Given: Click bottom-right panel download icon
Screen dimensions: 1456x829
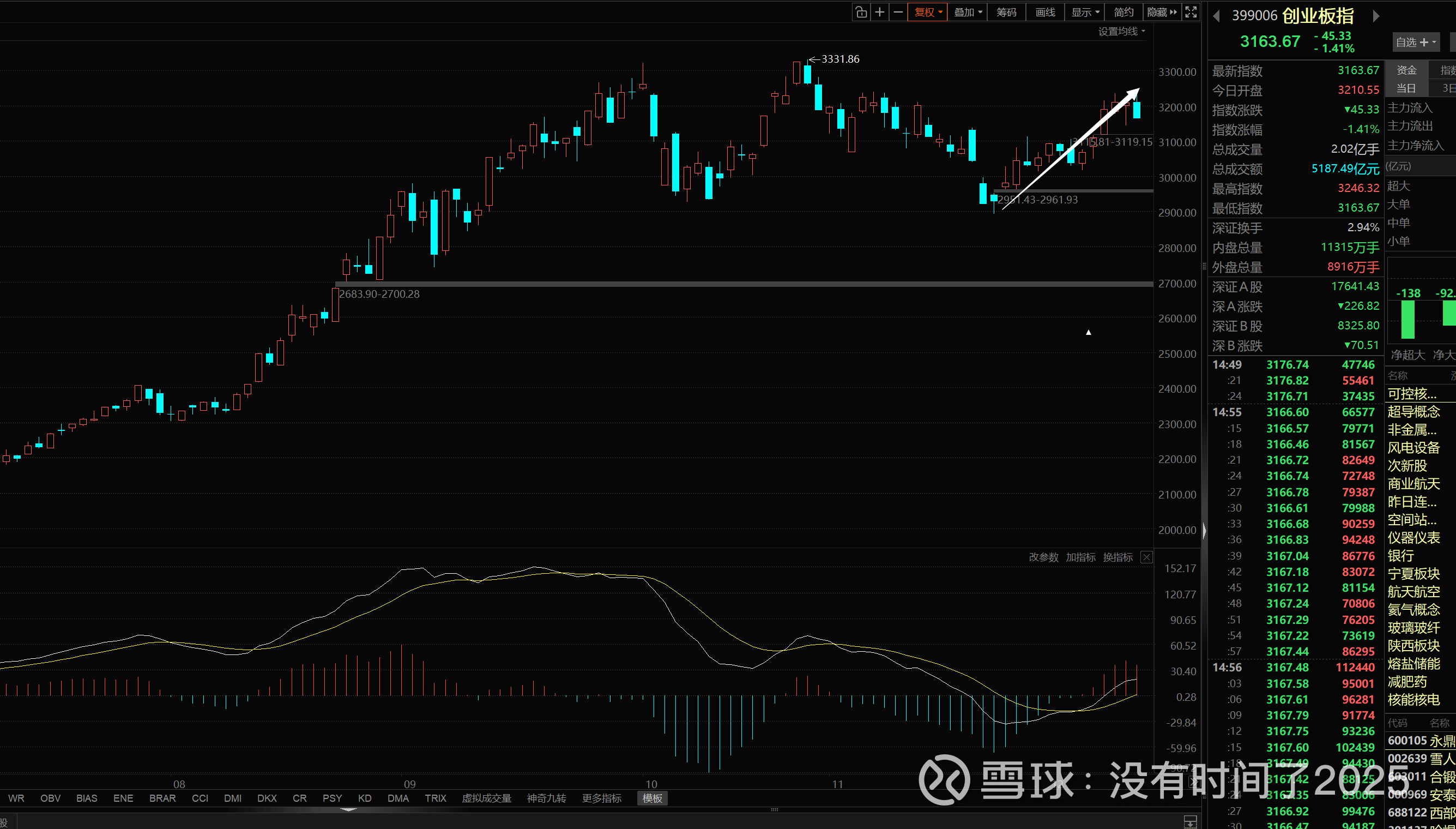Looking at the screenshot, I should click(x=1190, y=821).
